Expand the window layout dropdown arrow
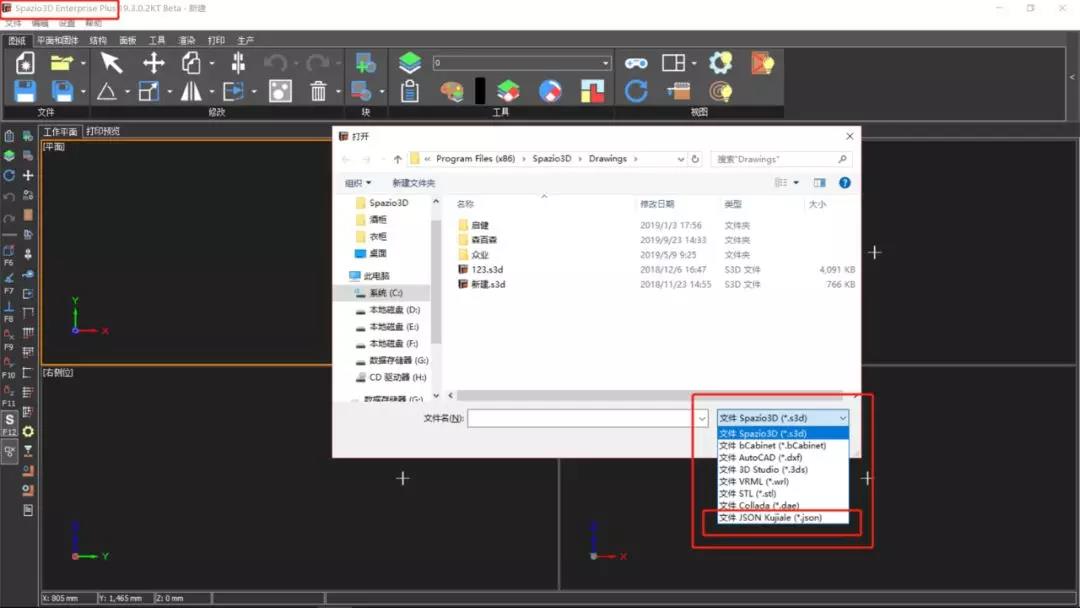The height and width of the screenshot is (608, 1080). coord(694,63)
